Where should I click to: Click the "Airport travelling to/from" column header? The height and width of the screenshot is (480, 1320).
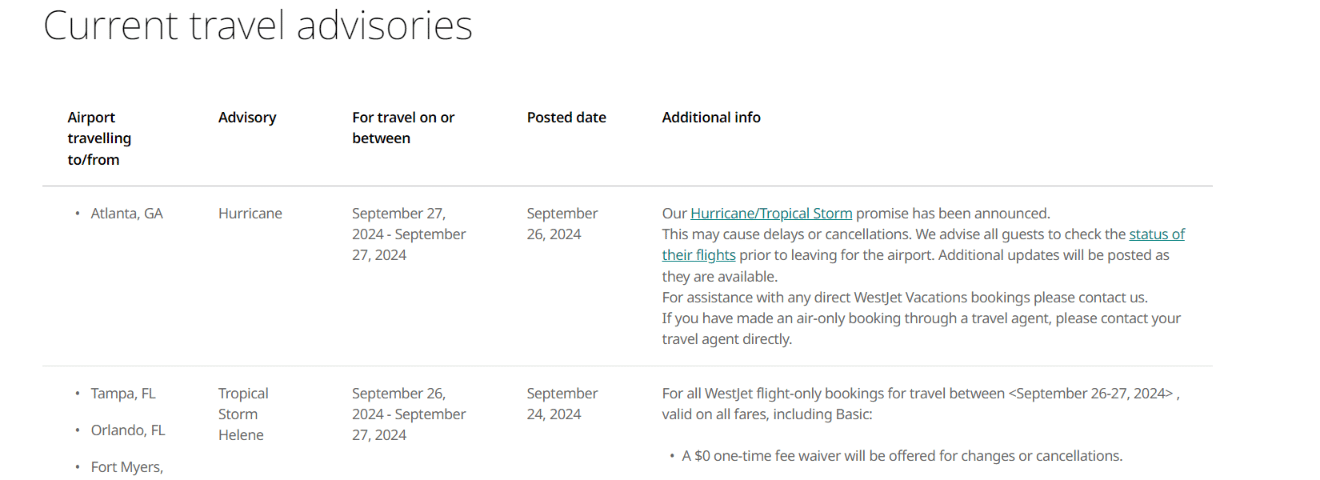(100, 138)
